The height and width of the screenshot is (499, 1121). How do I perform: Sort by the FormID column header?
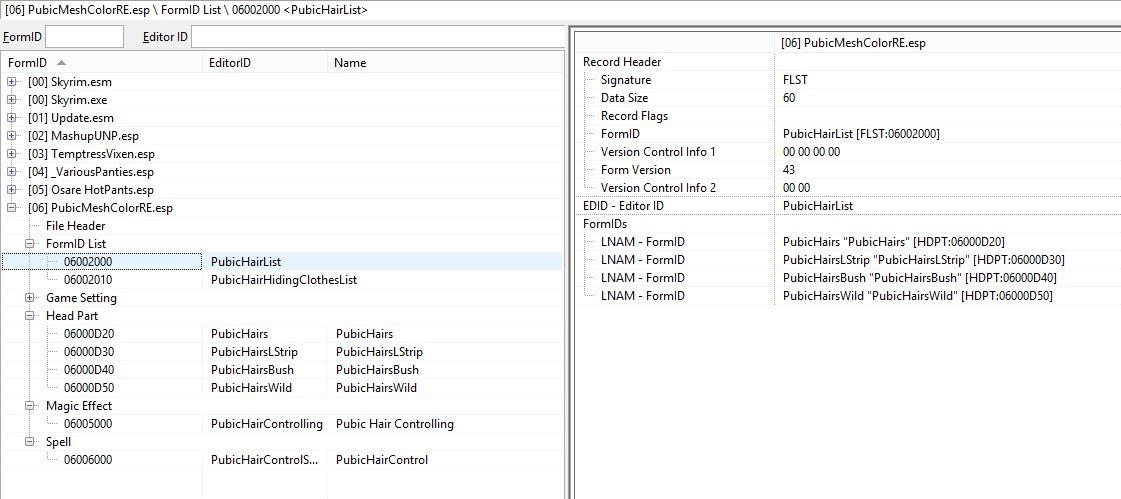pos(102,63)
